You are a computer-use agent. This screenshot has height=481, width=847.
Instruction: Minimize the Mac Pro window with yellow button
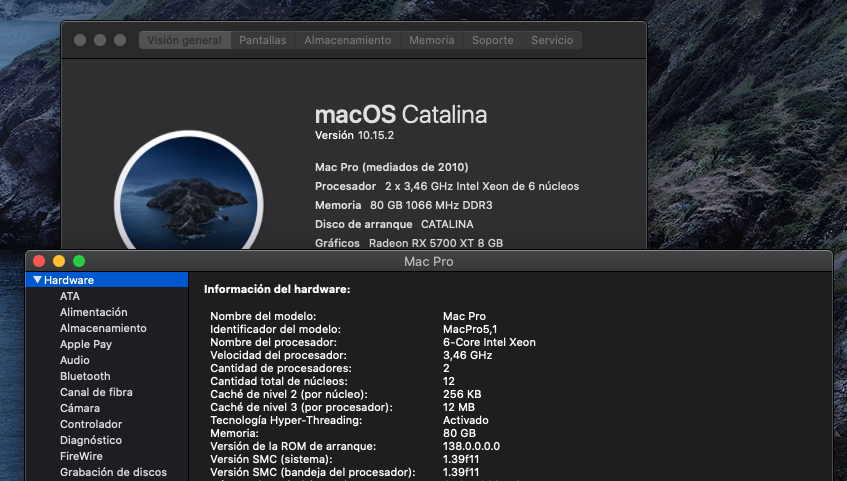[59, 262]
